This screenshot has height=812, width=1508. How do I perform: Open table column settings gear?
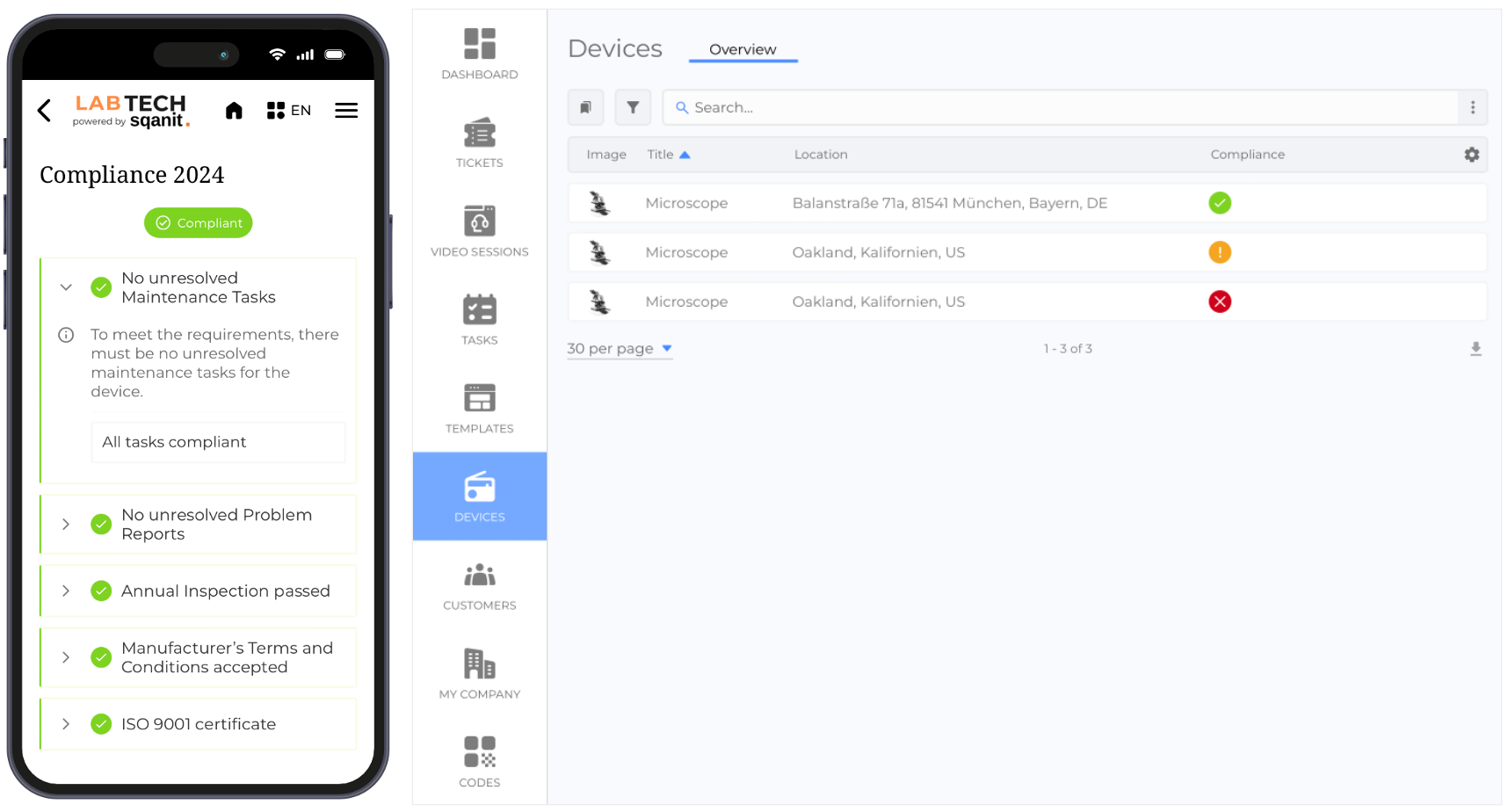(1472, 155)
